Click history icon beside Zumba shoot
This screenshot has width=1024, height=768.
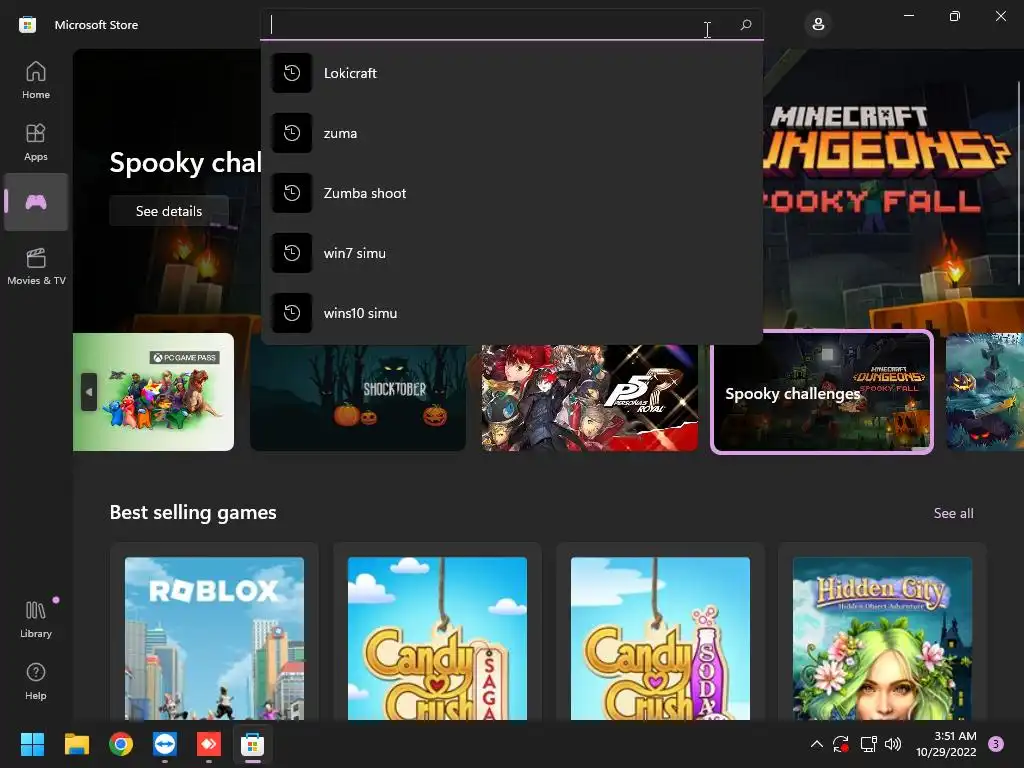(x=292, y=193)
